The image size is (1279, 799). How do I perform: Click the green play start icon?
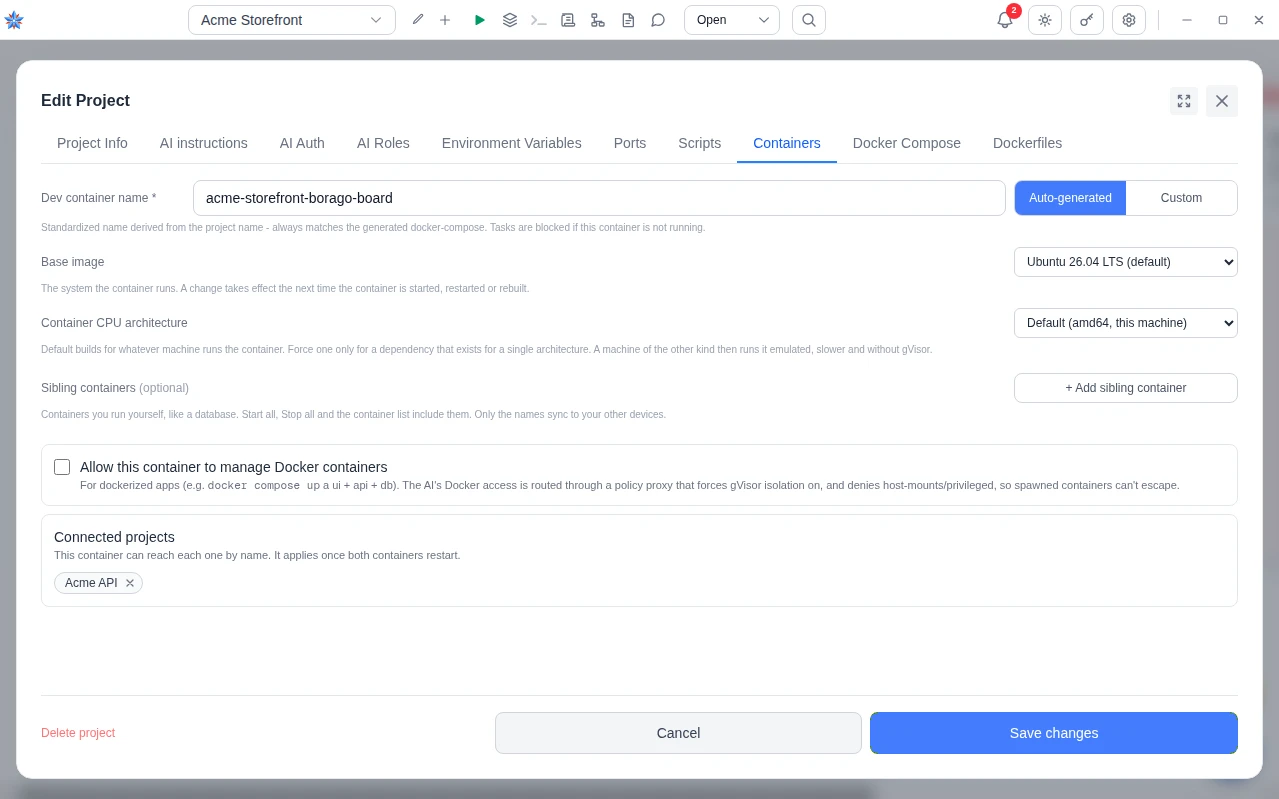click(480, 20)
